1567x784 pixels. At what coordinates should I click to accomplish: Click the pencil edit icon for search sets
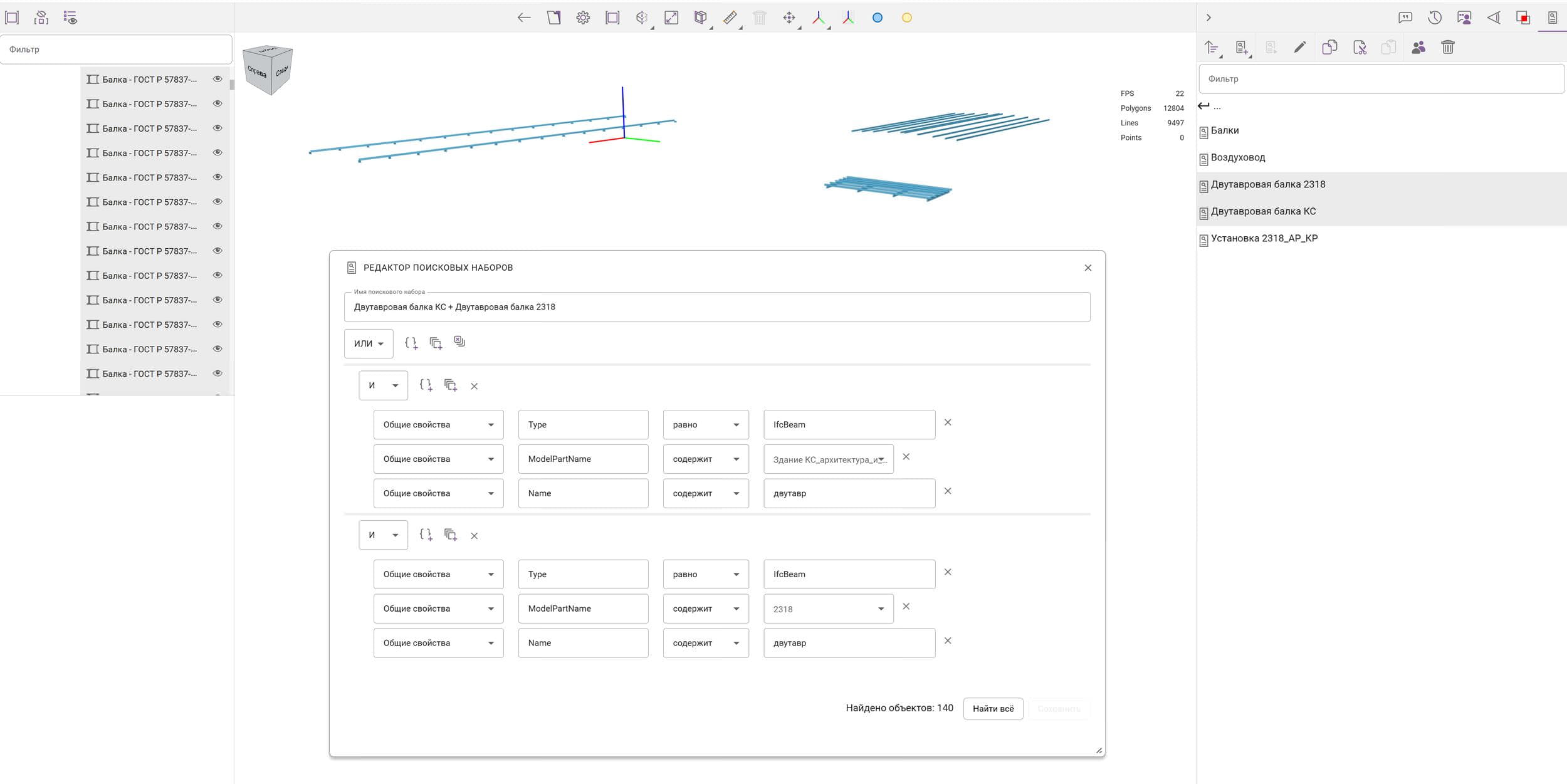click(x=1300, y=47)
